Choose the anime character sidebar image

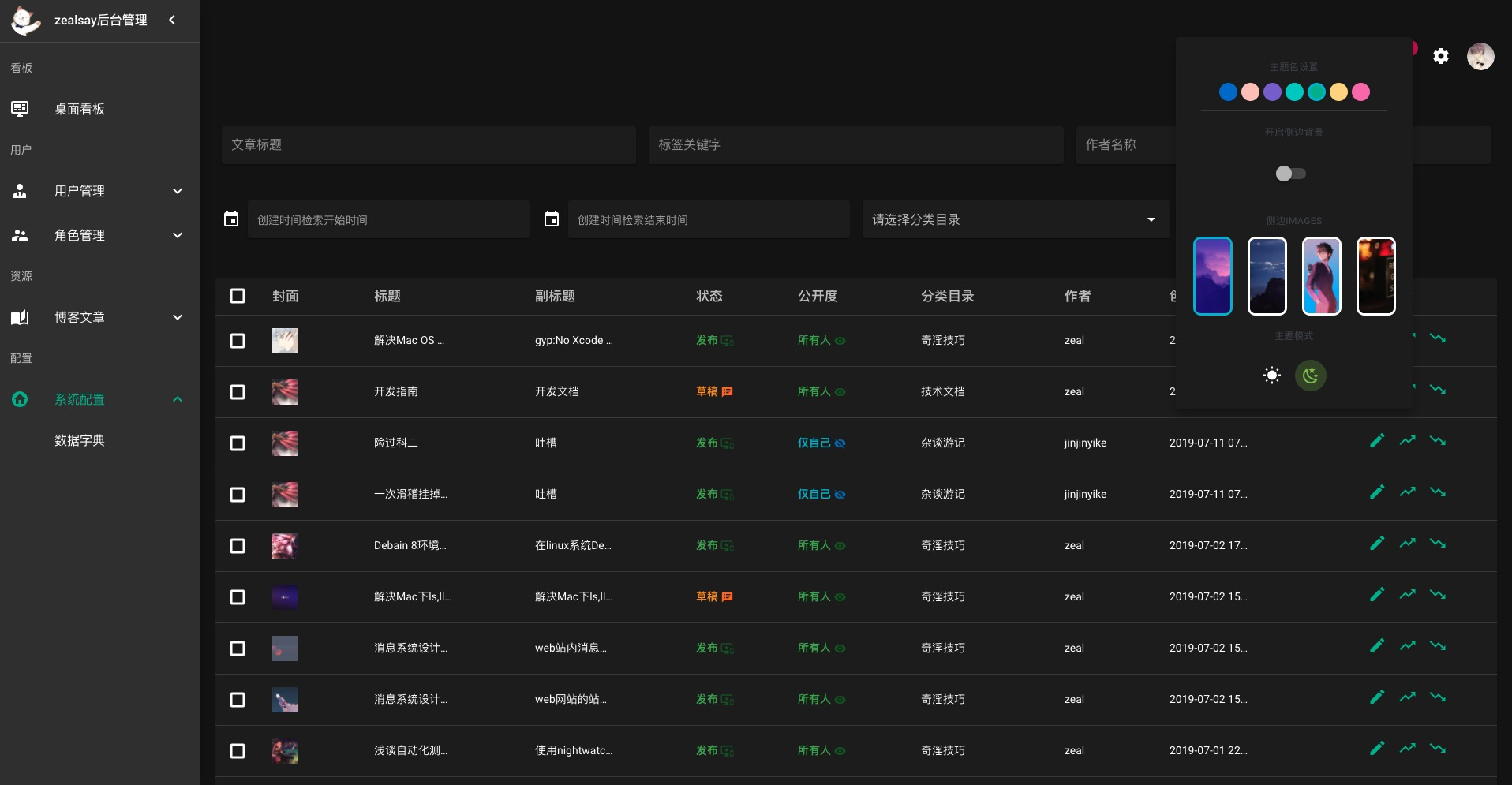(x=1322, y=276)
